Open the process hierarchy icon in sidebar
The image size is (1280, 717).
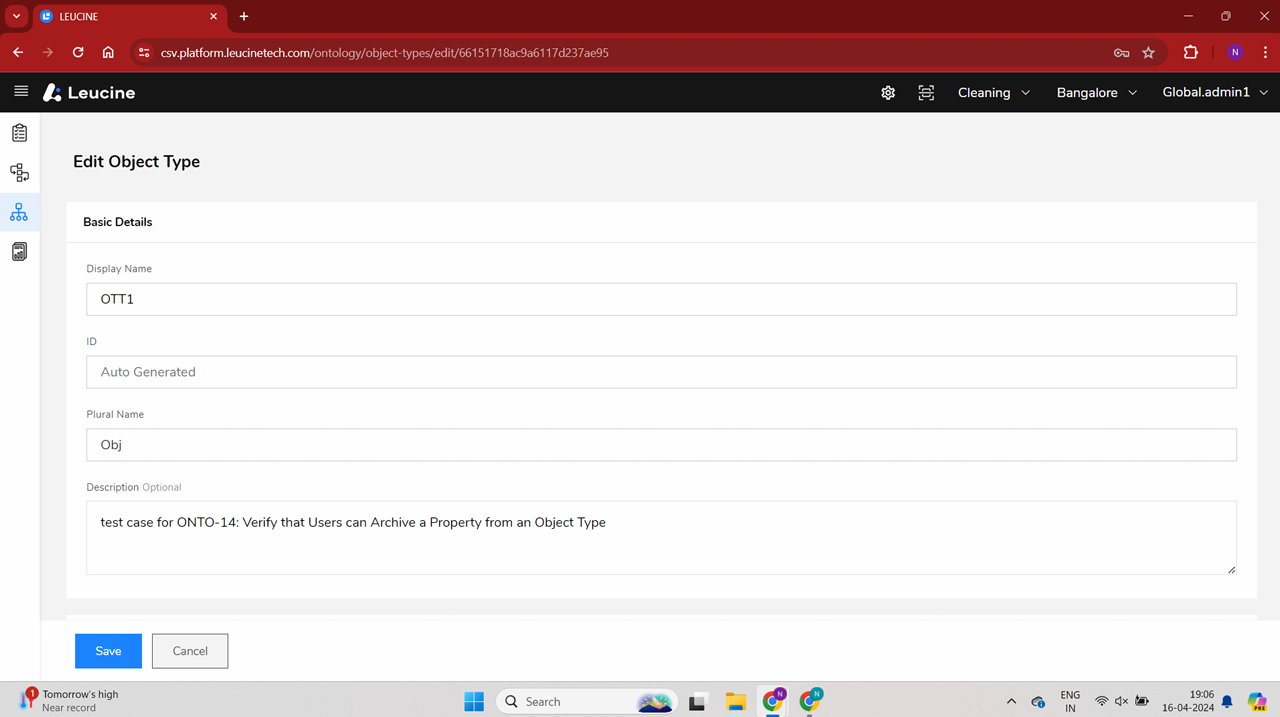19,173
